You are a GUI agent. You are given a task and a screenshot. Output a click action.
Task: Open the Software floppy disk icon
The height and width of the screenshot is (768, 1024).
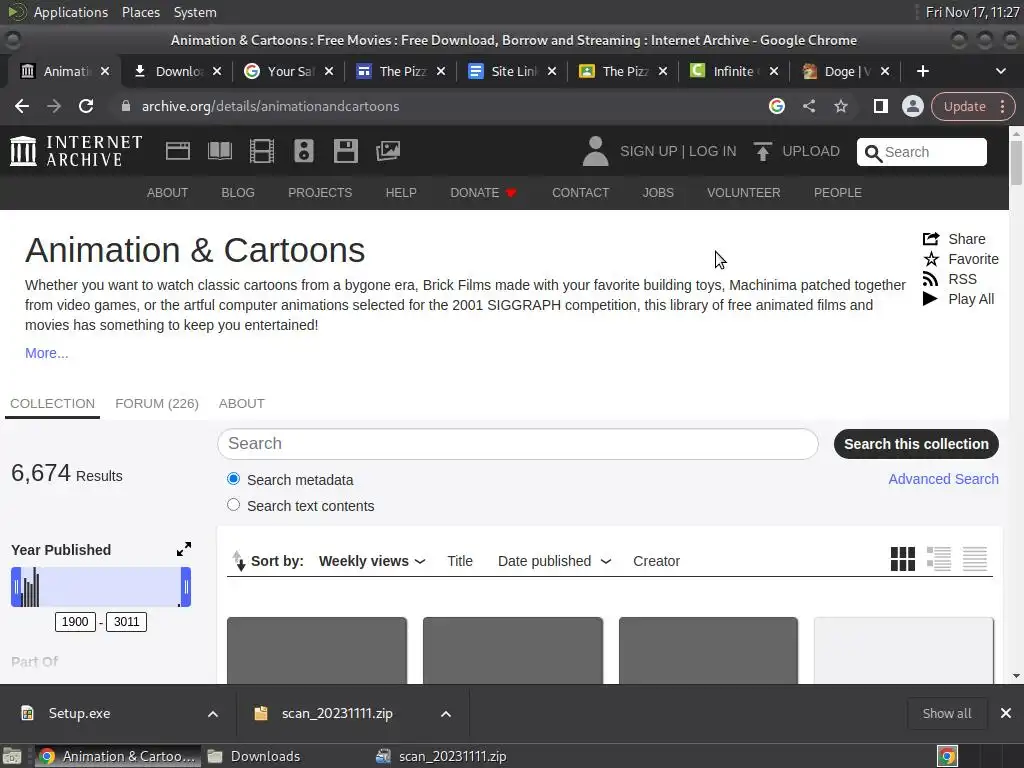[x=345, y=151]
